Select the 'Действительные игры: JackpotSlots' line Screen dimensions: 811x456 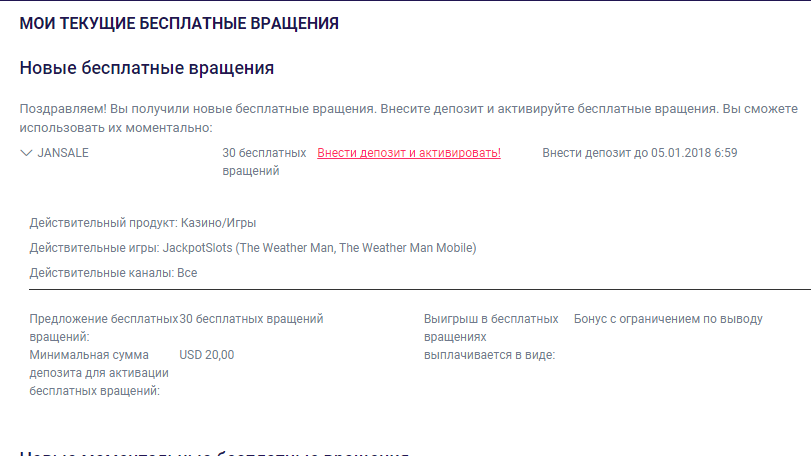pos(253,248)
